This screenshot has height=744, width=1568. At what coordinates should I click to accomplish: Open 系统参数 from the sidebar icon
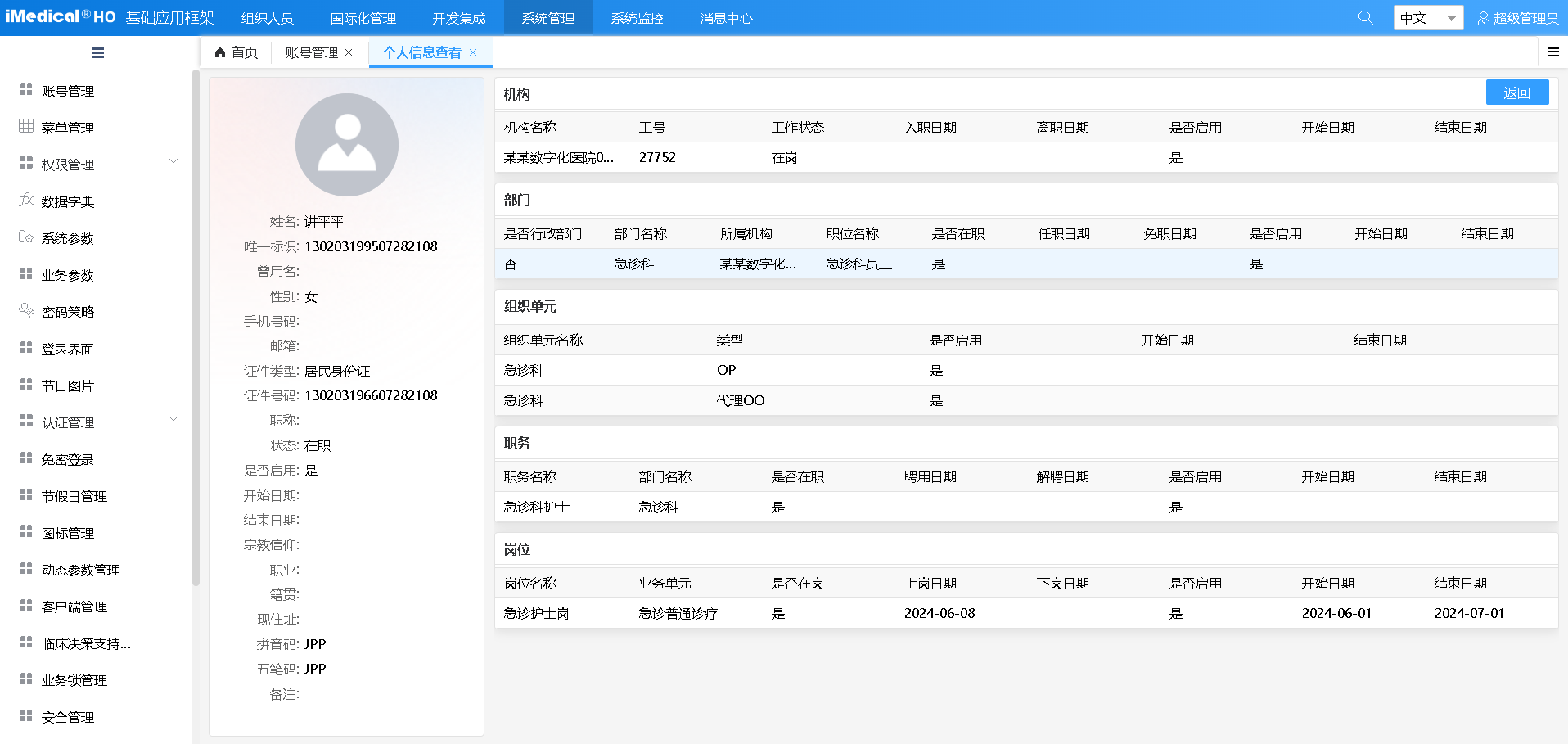25,237
